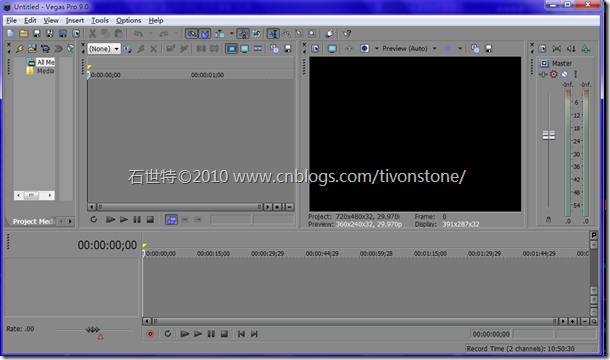
Task: Open the View menu
Action: [x=51, y=21]
